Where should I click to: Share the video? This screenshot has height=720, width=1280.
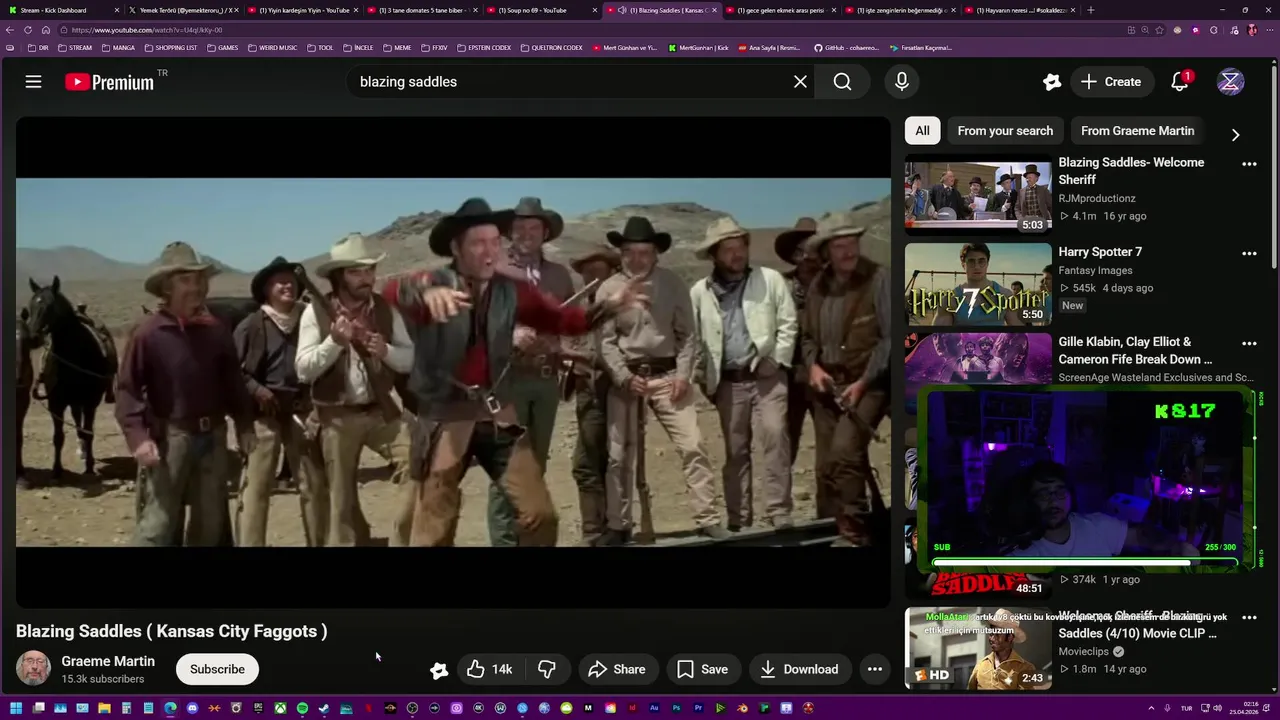click(x=616, y=669)
